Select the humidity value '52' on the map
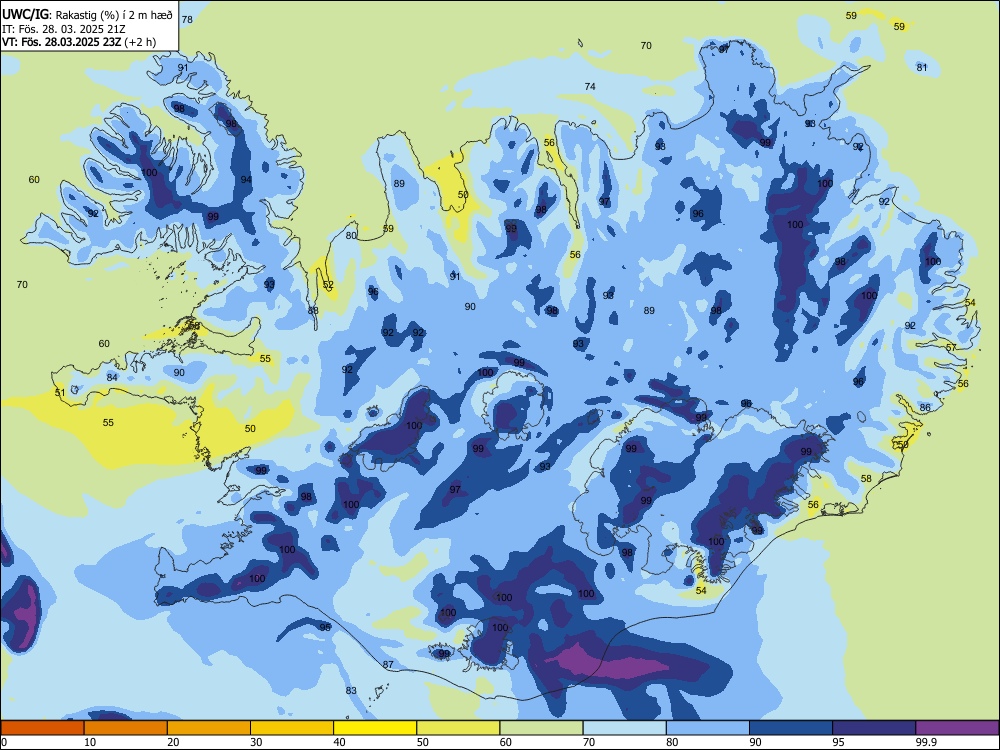1000x750 pixels. click(328, 285)
